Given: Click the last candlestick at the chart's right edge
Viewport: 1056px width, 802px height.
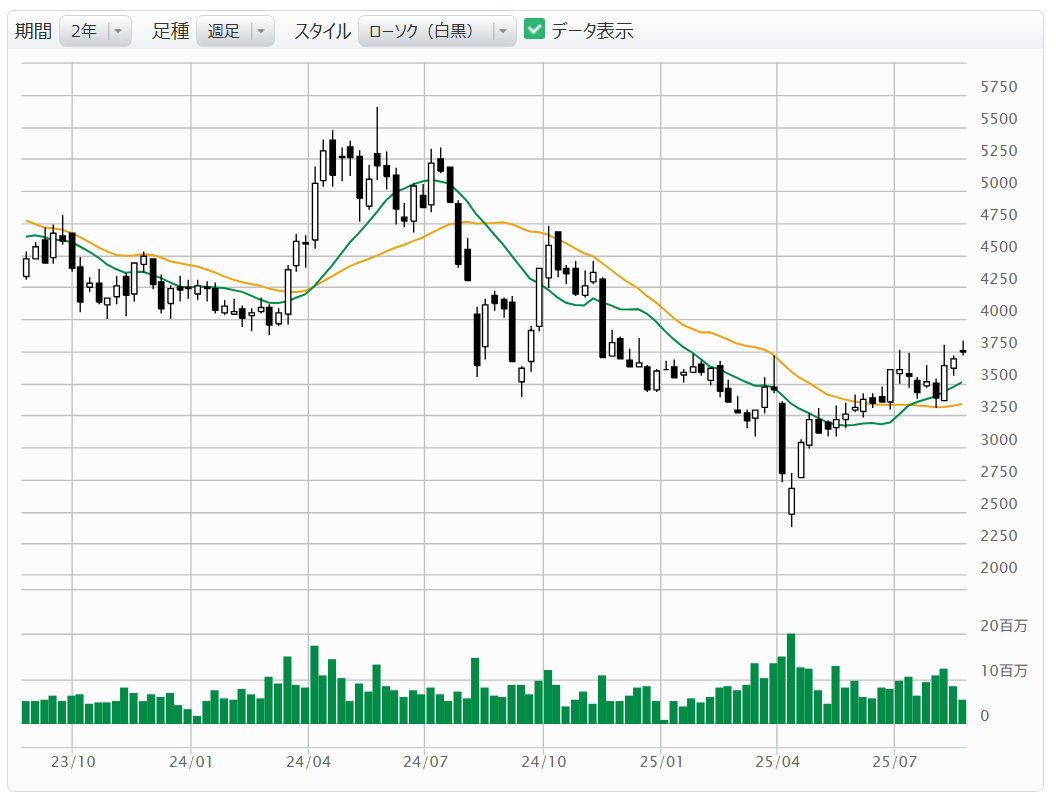Looking at the screenshot, I should pos(963,351).
